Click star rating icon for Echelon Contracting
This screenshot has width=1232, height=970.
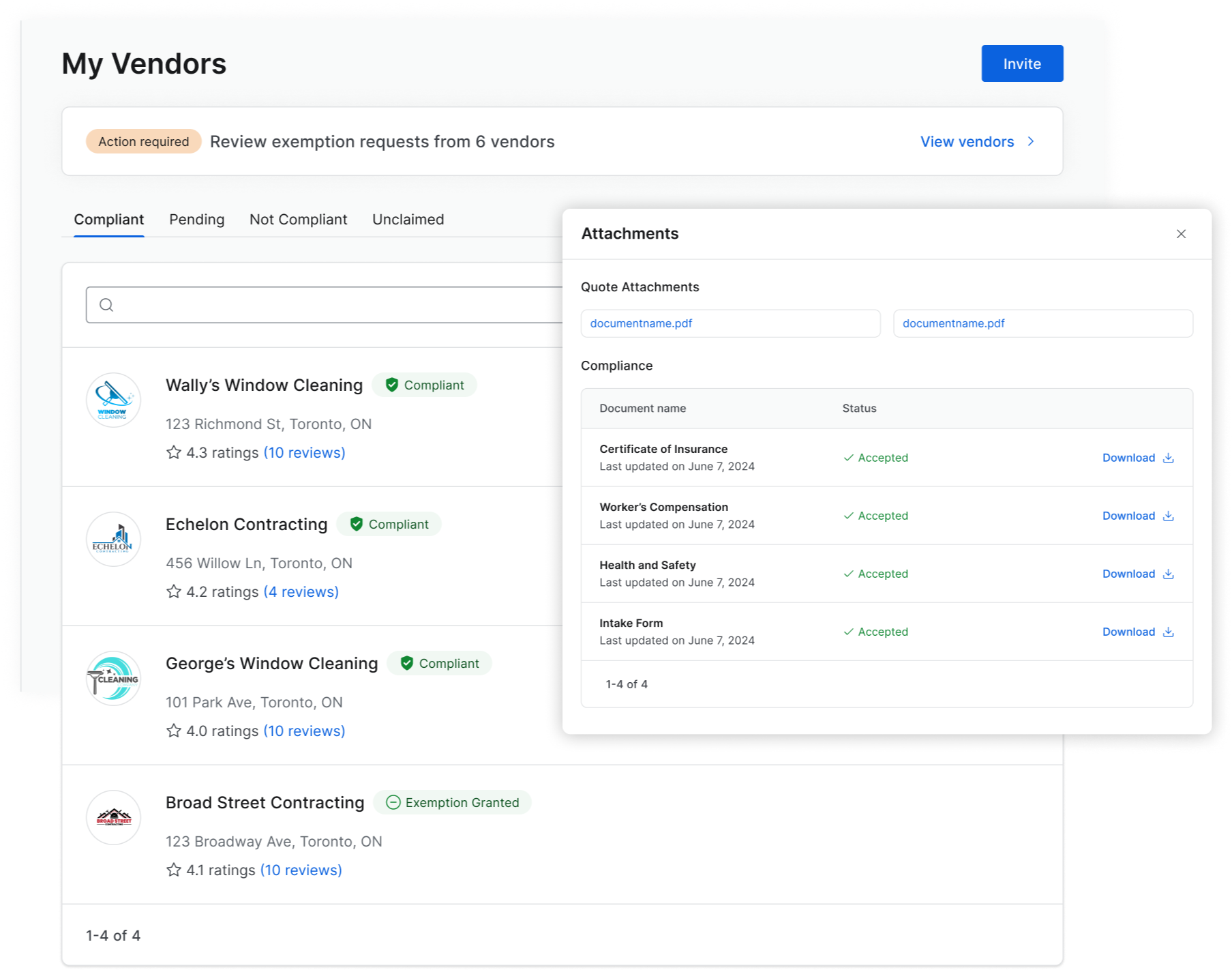coord(174,591)
